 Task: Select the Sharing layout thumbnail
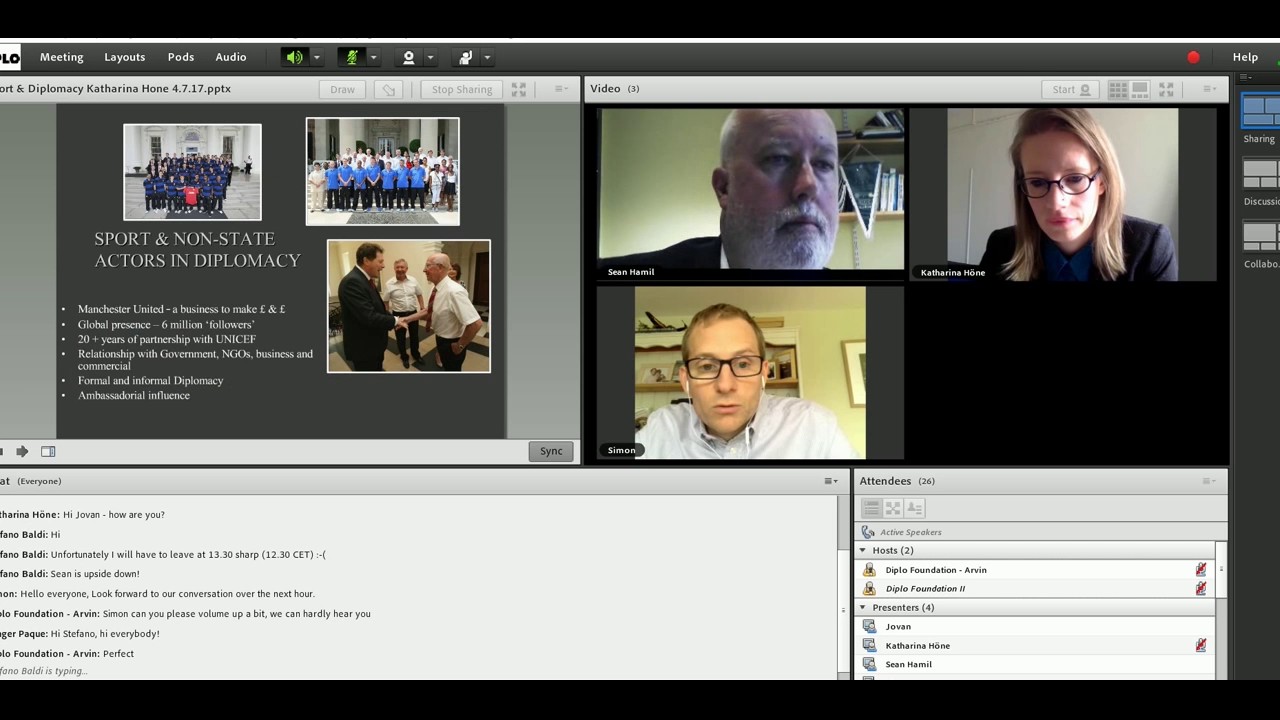1261,110
